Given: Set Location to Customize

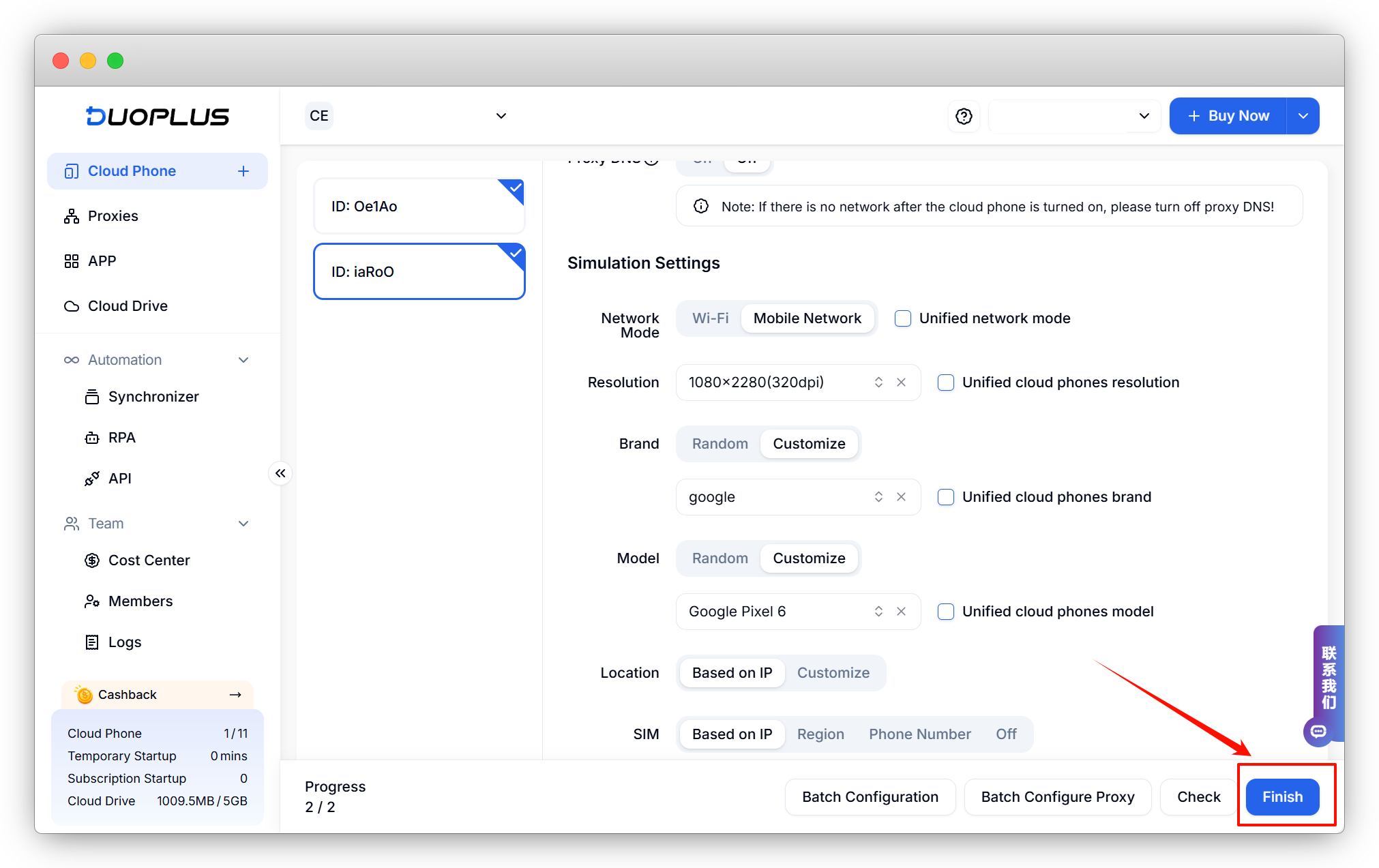Looking at the screenshot, I should click(x=833, y=673).
